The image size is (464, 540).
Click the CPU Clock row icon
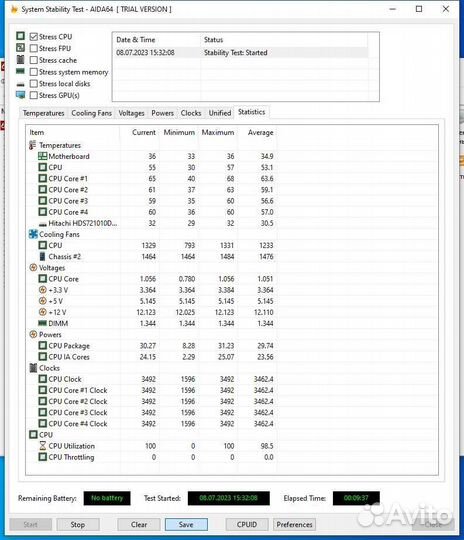[x=42, y=379]
